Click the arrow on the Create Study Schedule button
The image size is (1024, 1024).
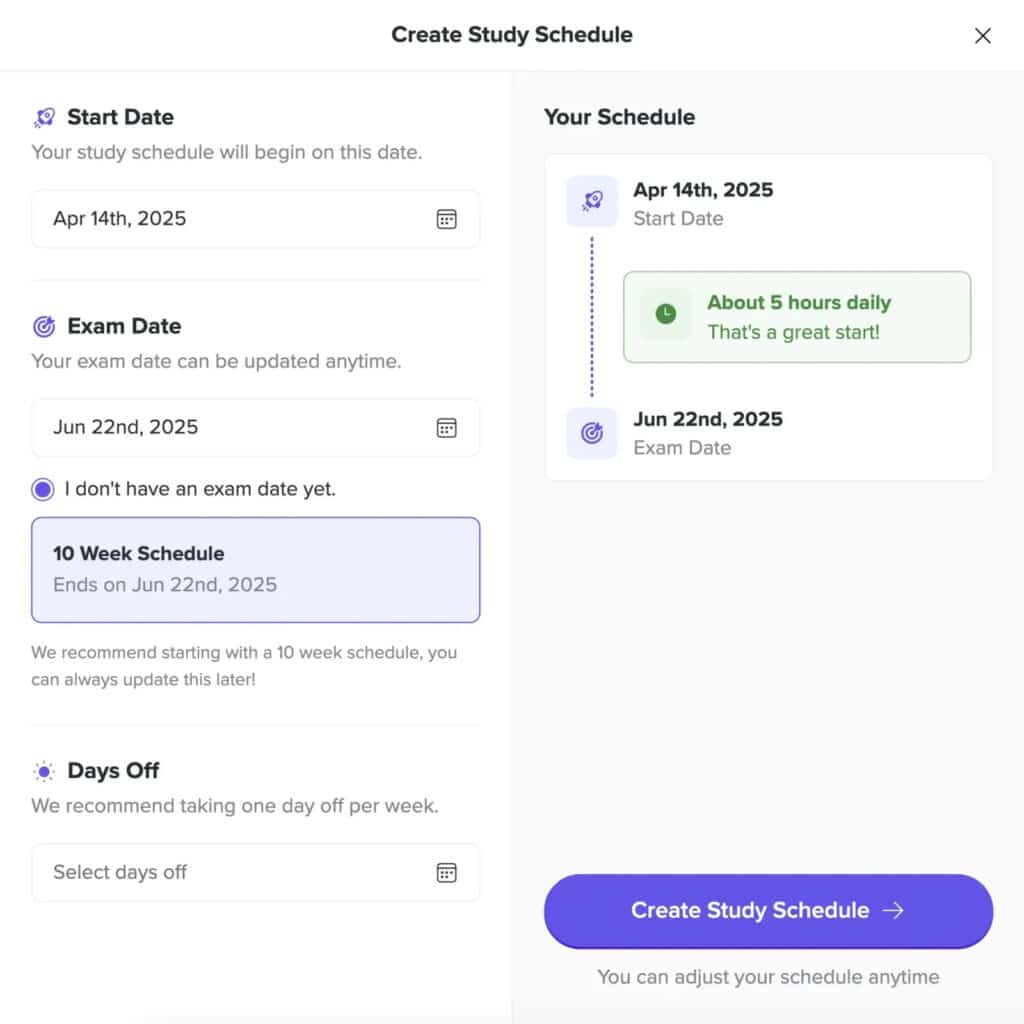[893, 910]
